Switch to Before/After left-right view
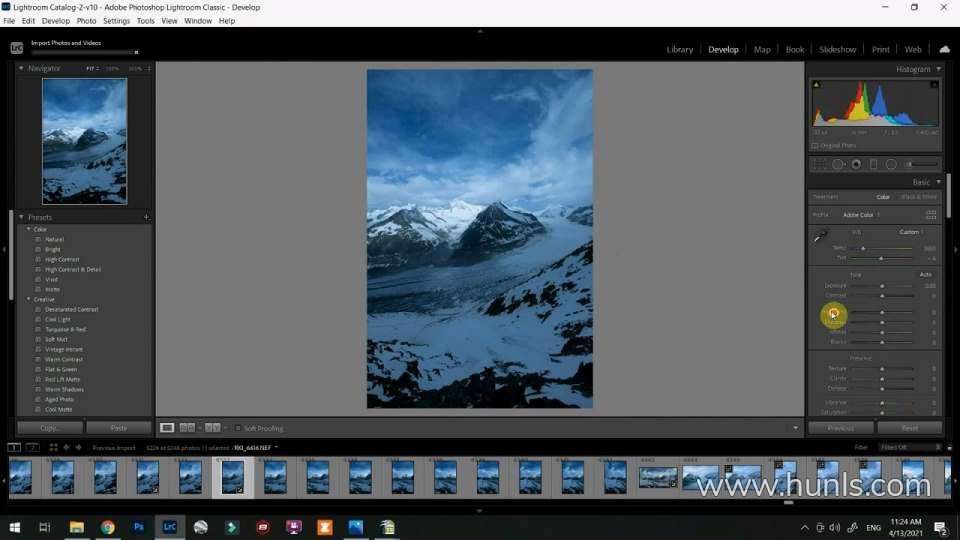This screenshot has height=540, width=960. 187,427
